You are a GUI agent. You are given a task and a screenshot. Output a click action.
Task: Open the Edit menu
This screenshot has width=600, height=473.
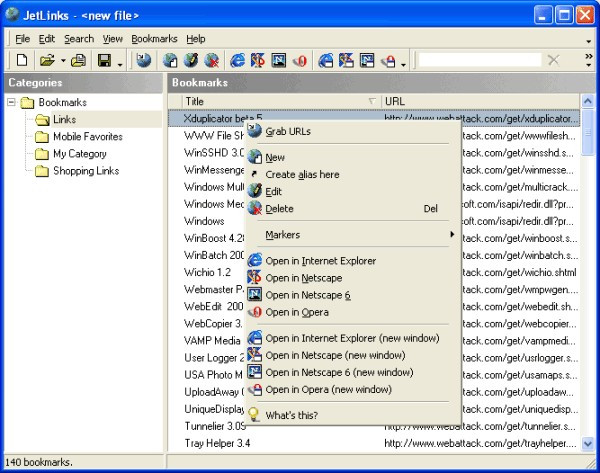(x=47, y=39)
